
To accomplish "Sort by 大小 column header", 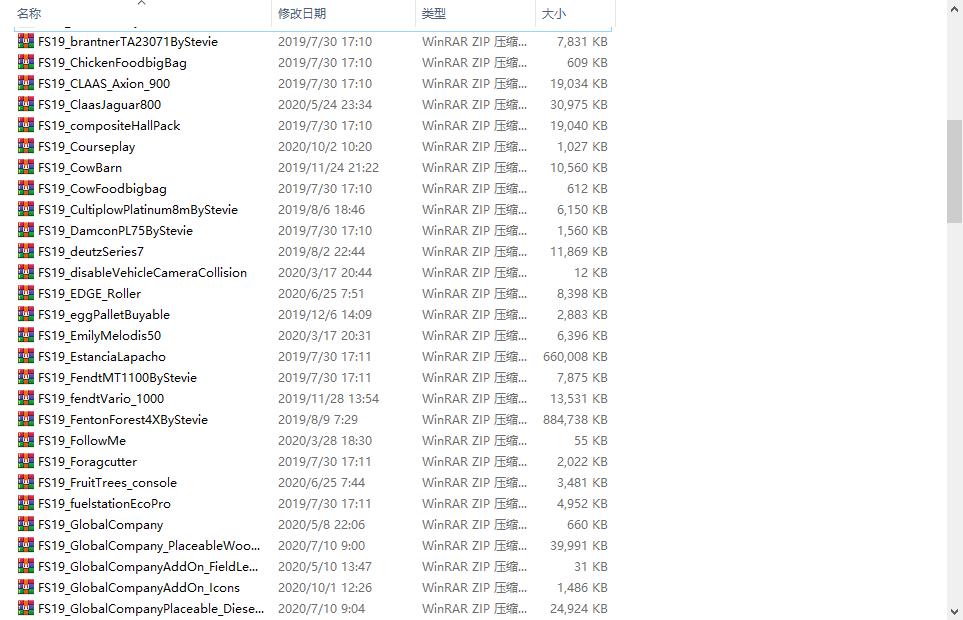I will [553, 14].
